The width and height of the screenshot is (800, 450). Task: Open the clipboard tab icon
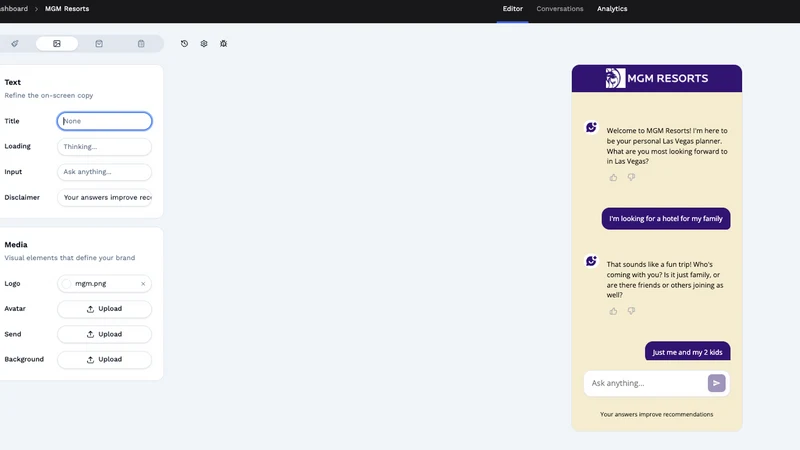point(141,44)
